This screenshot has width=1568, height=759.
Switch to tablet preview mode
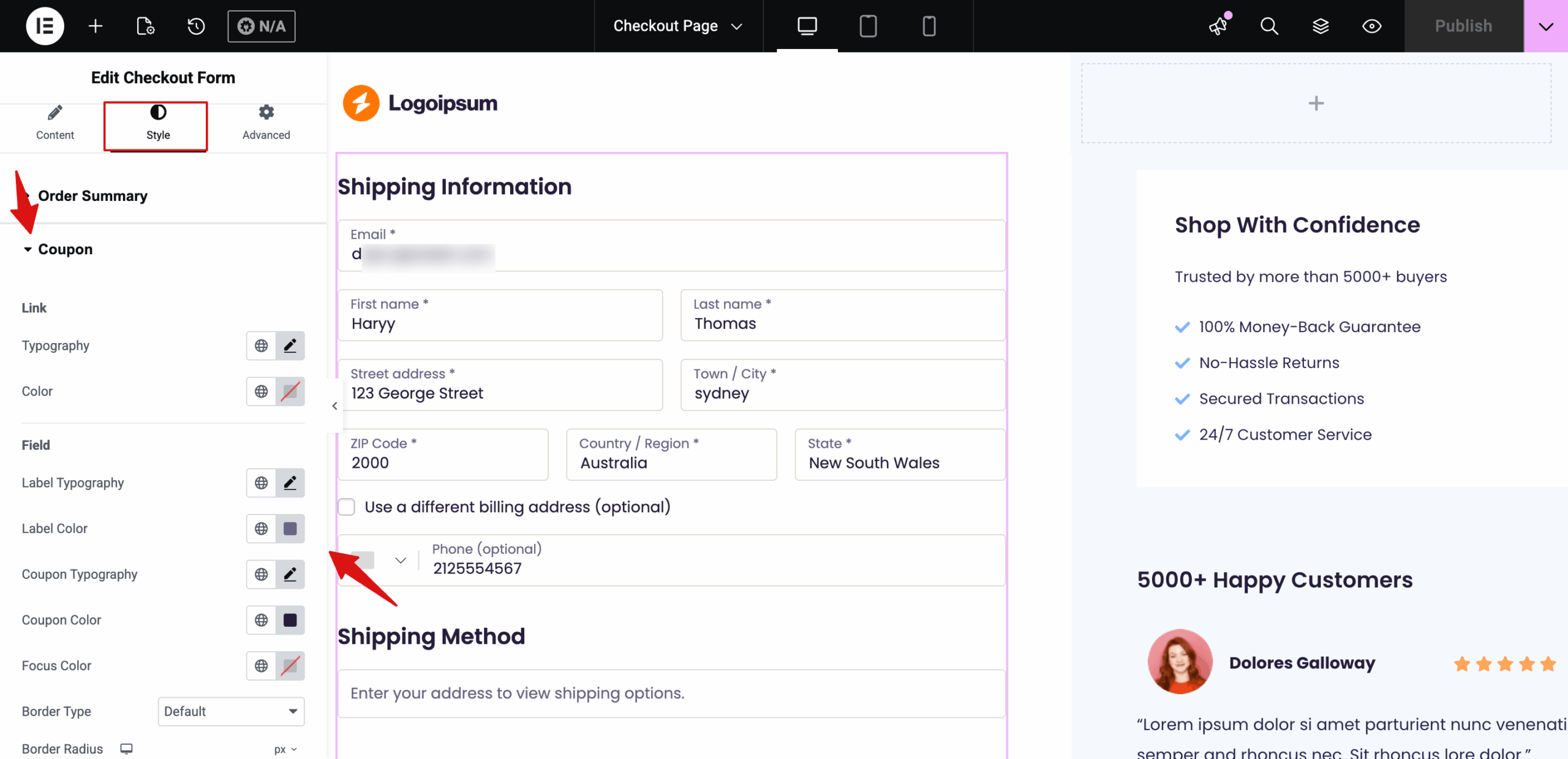point(868,26)
